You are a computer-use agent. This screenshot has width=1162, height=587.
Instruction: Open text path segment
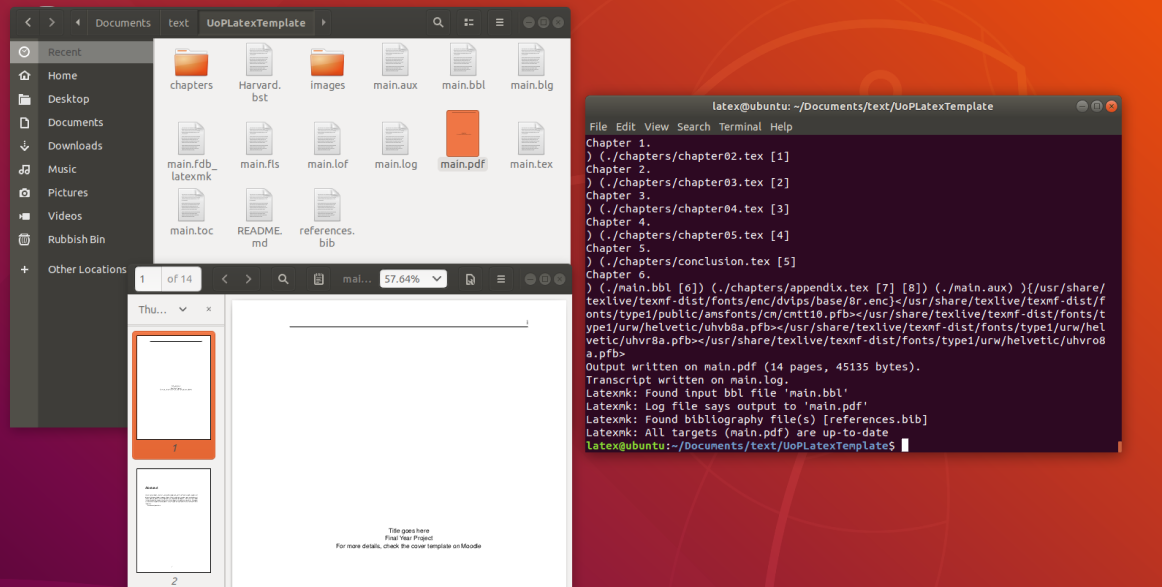tap(179, 23)
